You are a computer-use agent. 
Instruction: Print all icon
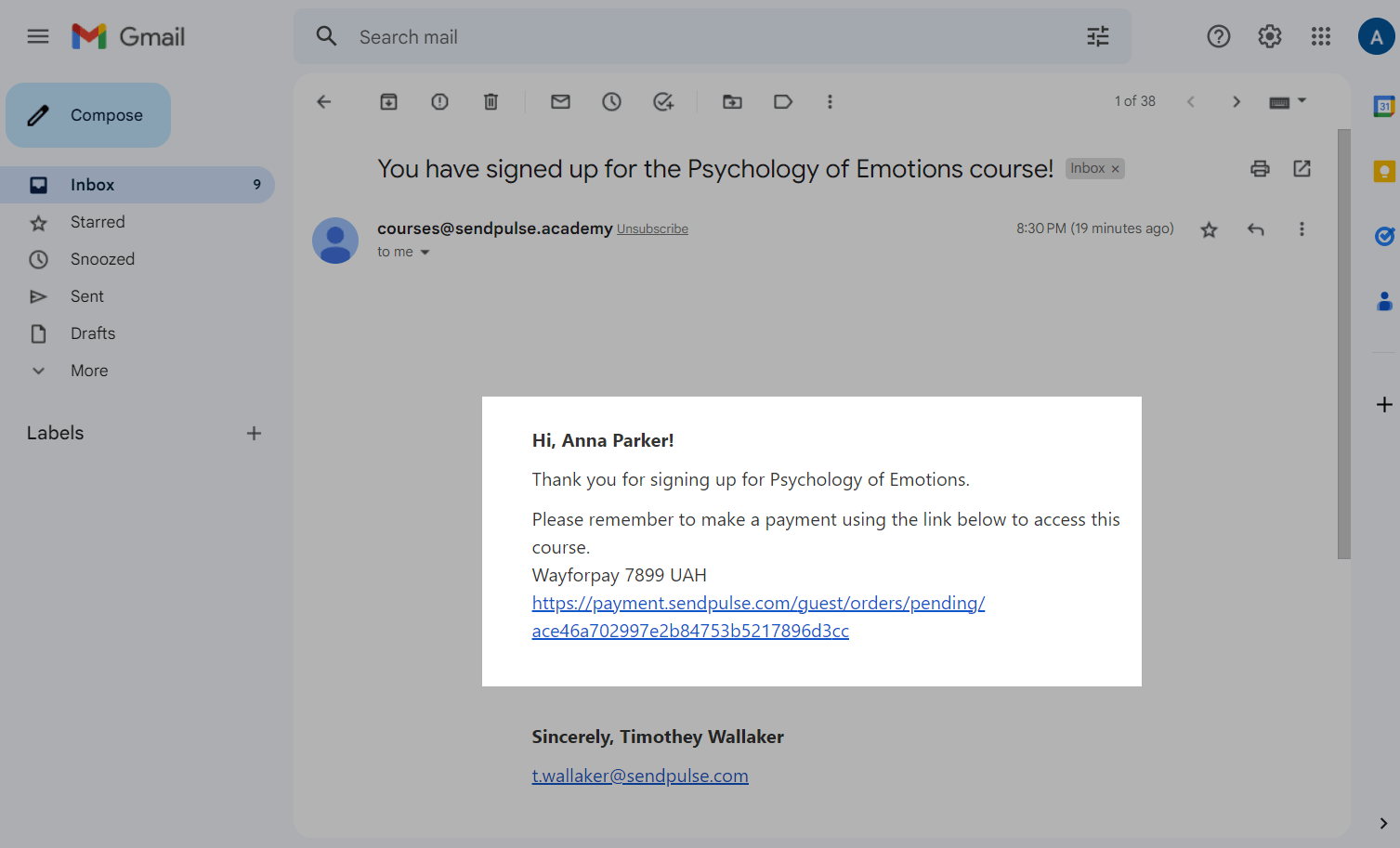pos(1260,168)
